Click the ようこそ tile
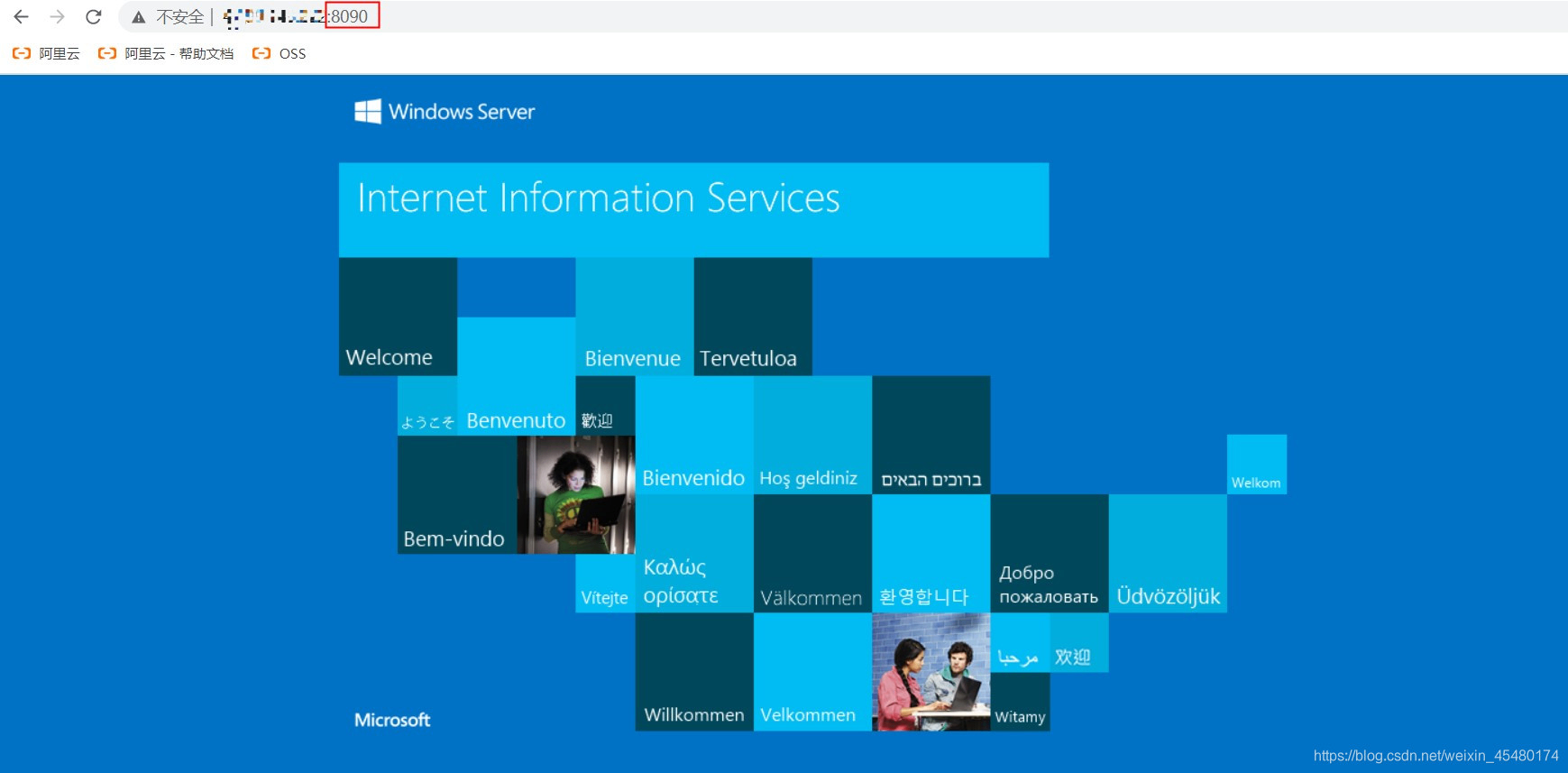Screen dimensions: 1568x773 (x=427, y=406)
